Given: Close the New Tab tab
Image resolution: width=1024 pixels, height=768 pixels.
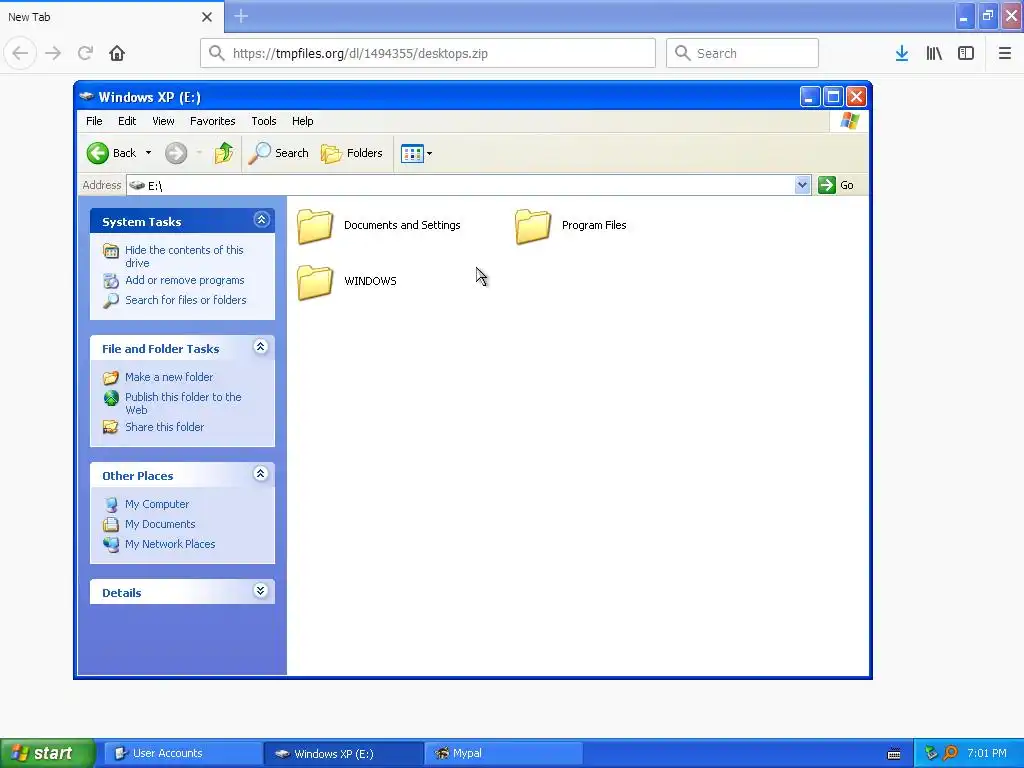Looking at the screenshot, I should pos(207,17).
